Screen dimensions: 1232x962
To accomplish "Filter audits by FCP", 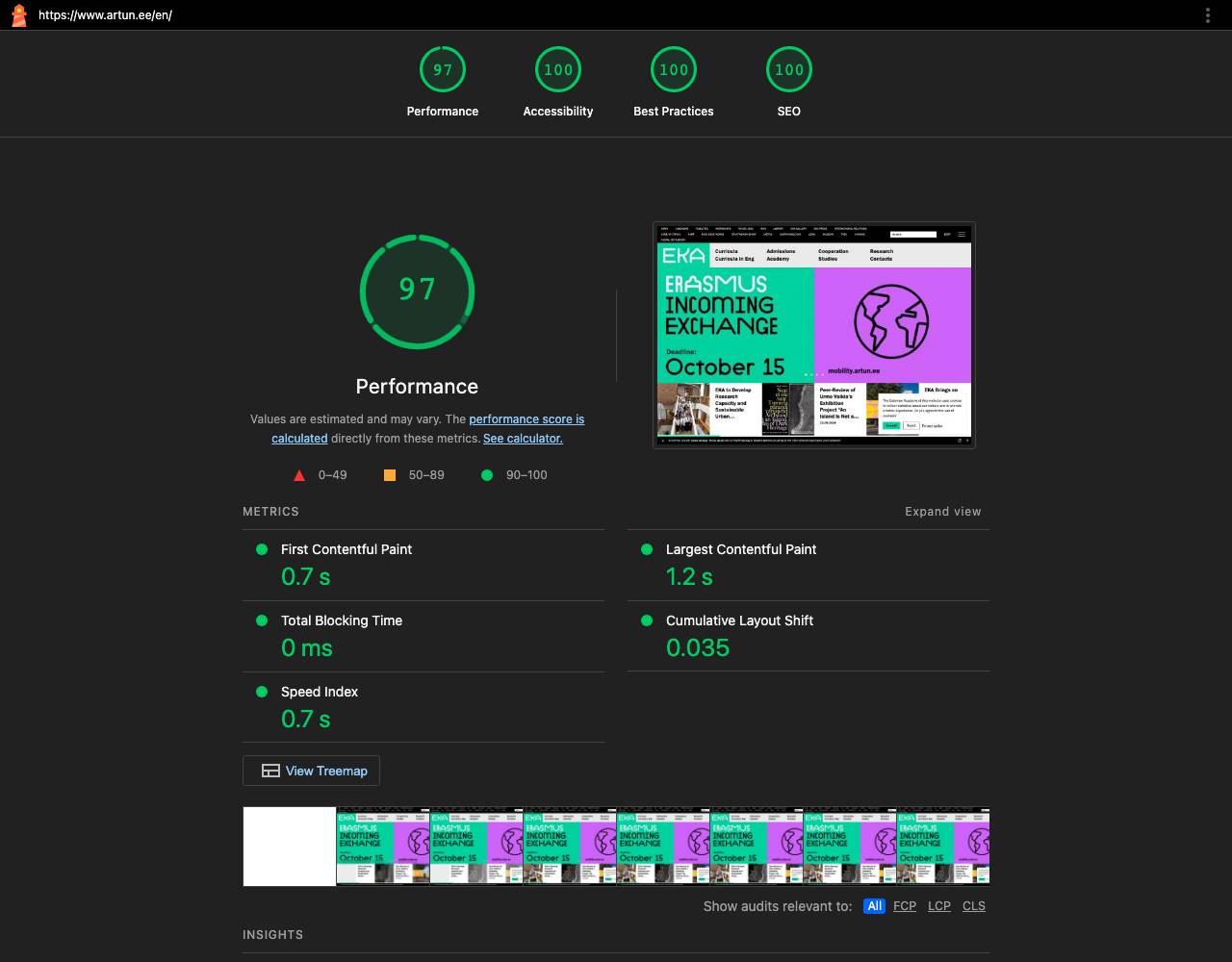I will click(x=905, y=906).
